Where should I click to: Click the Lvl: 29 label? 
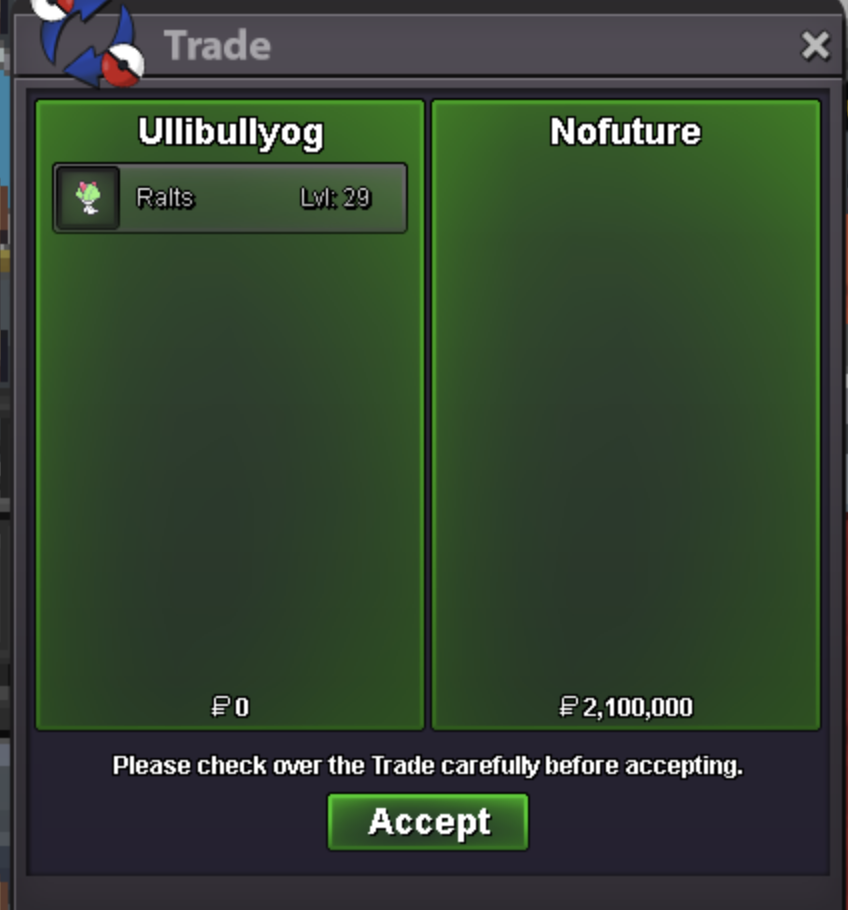pyautogui.click(x=335, y=198)
